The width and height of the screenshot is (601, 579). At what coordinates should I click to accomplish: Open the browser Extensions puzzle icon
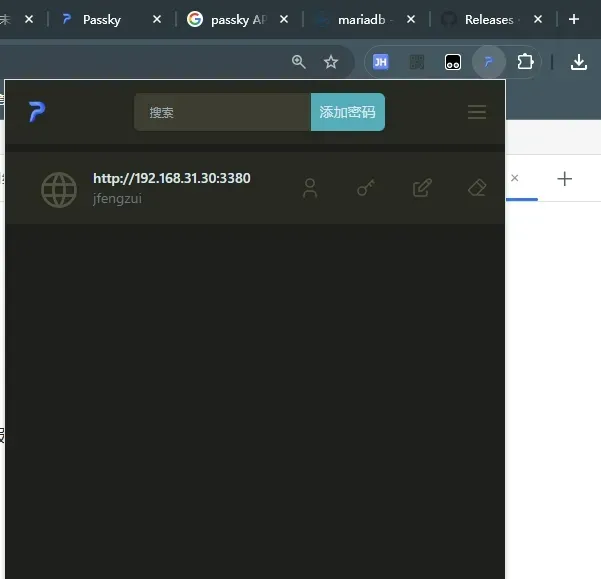point(525,62)
